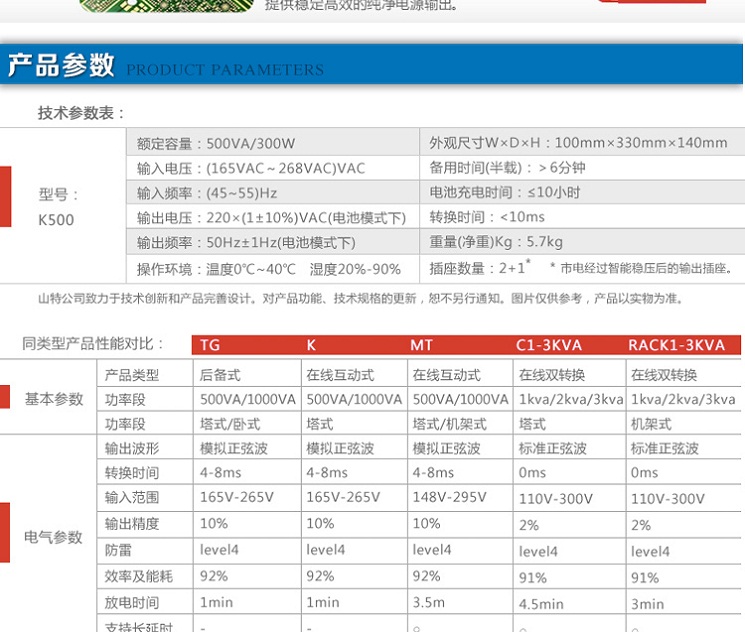745x632 pixels.
Task: Click the K500 model number
Action: pos(56,220)
